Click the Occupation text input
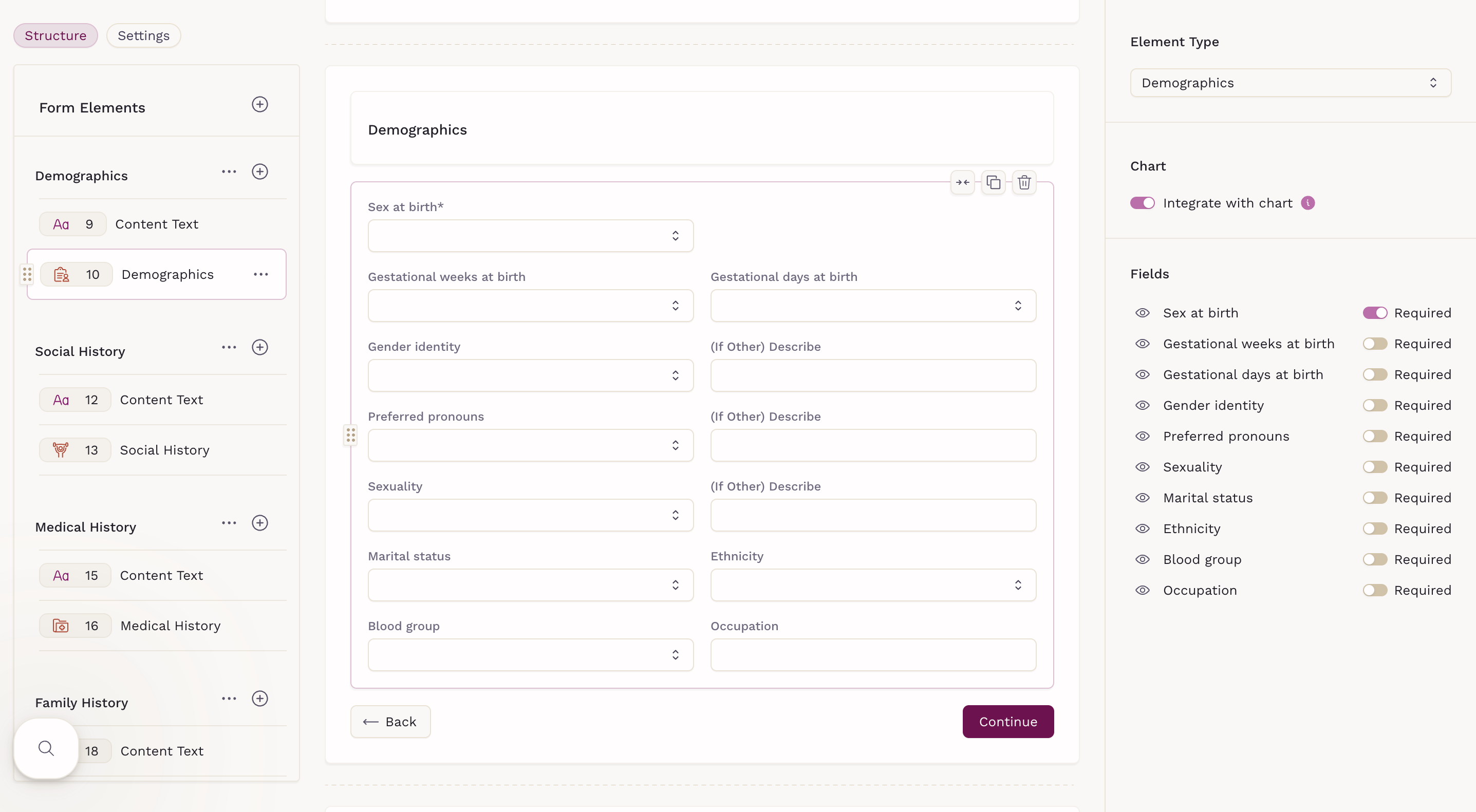 point(873,654)
